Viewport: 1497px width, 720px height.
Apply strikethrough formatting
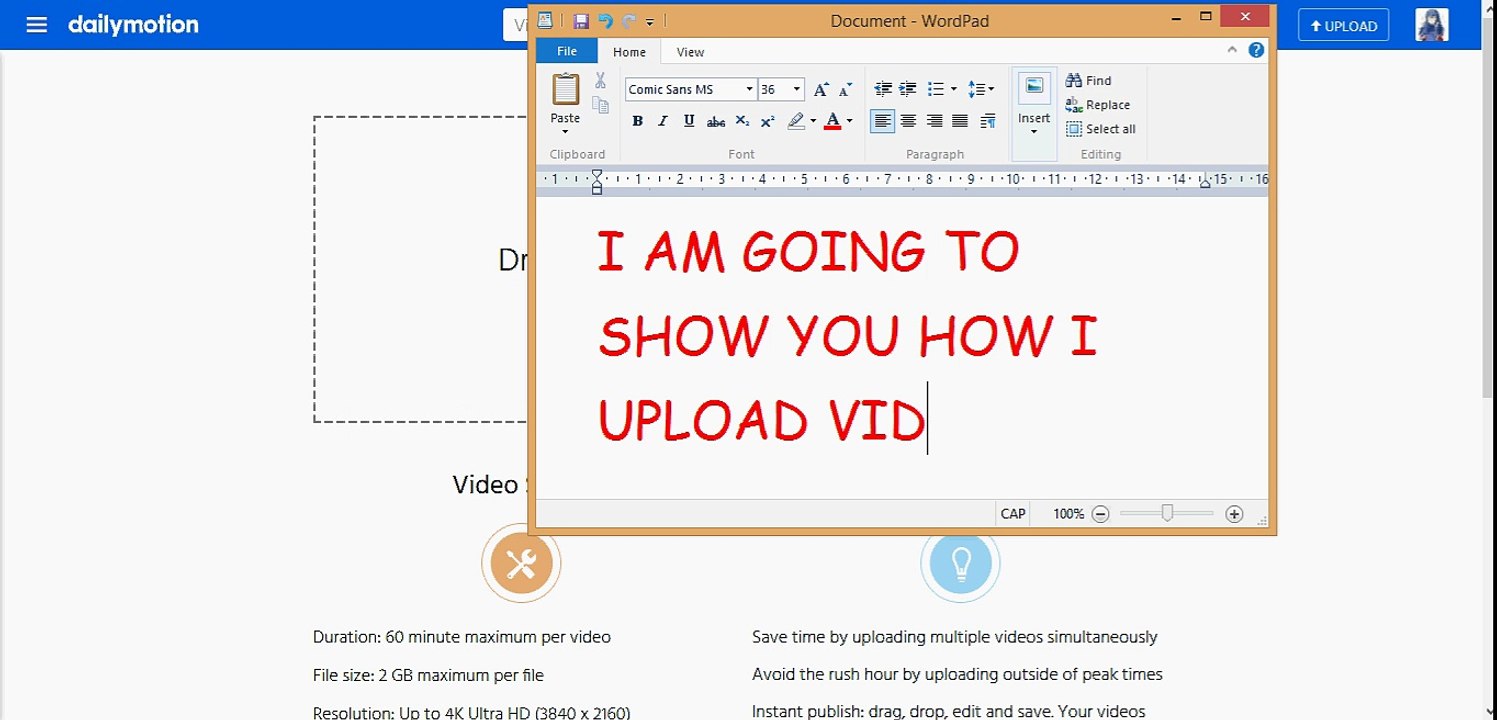716,121
